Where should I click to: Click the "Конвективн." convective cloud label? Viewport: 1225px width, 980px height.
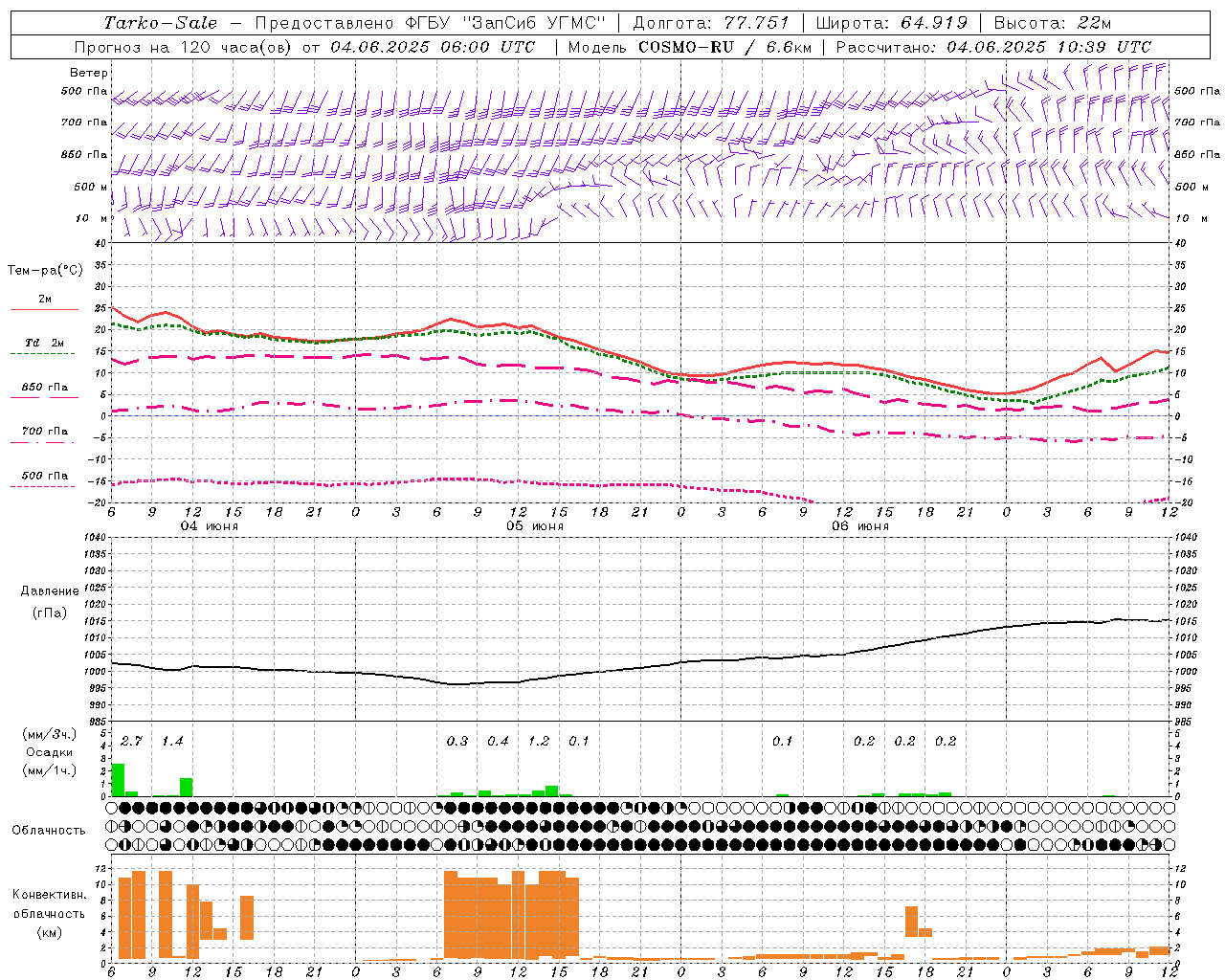50,895
